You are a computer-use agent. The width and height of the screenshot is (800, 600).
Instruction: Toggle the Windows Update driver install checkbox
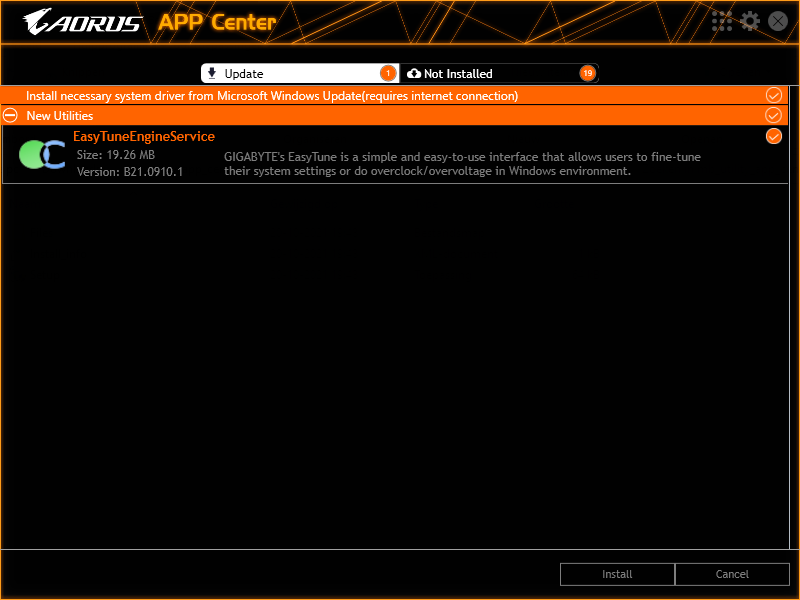[x=773, y=95]
